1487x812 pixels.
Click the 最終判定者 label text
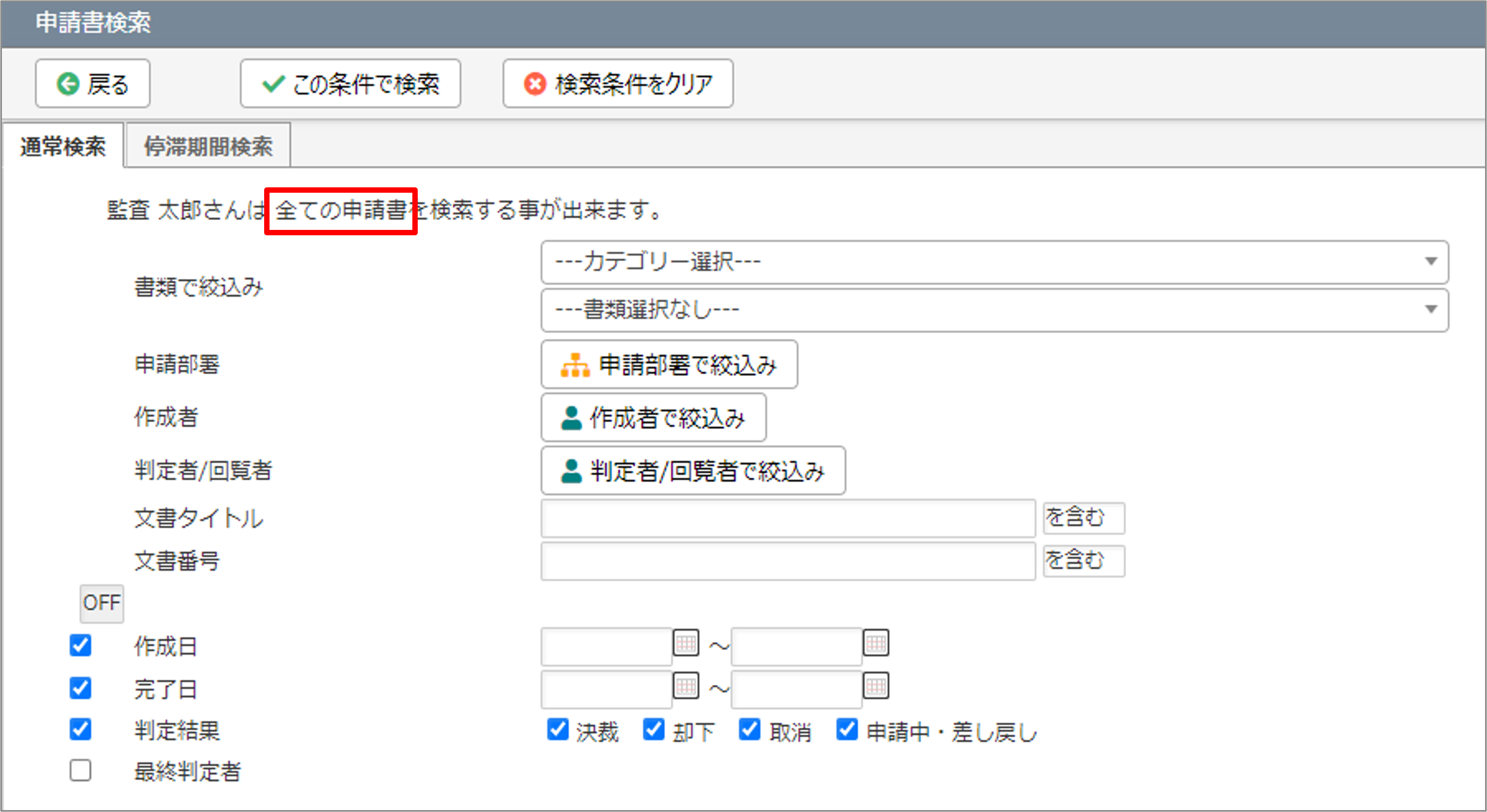pyautogui.click(x=188, y=771)
